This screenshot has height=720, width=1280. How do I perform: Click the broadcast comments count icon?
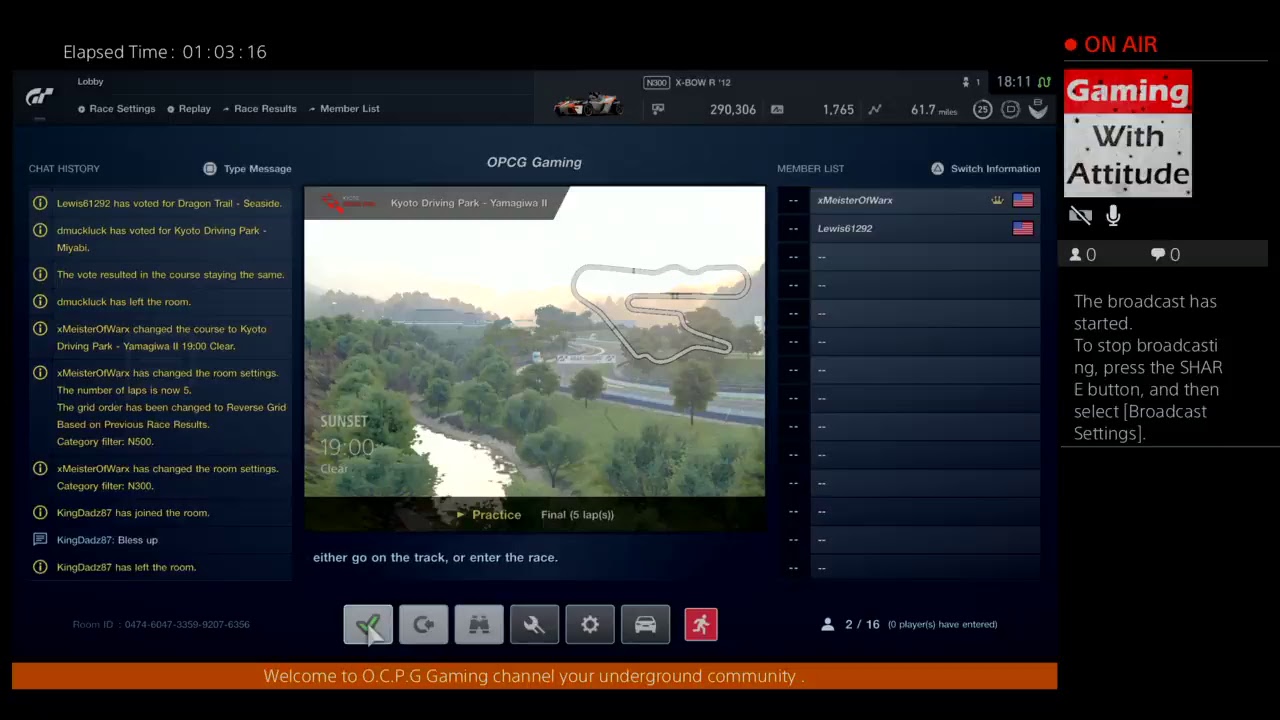click(1158, 255)
